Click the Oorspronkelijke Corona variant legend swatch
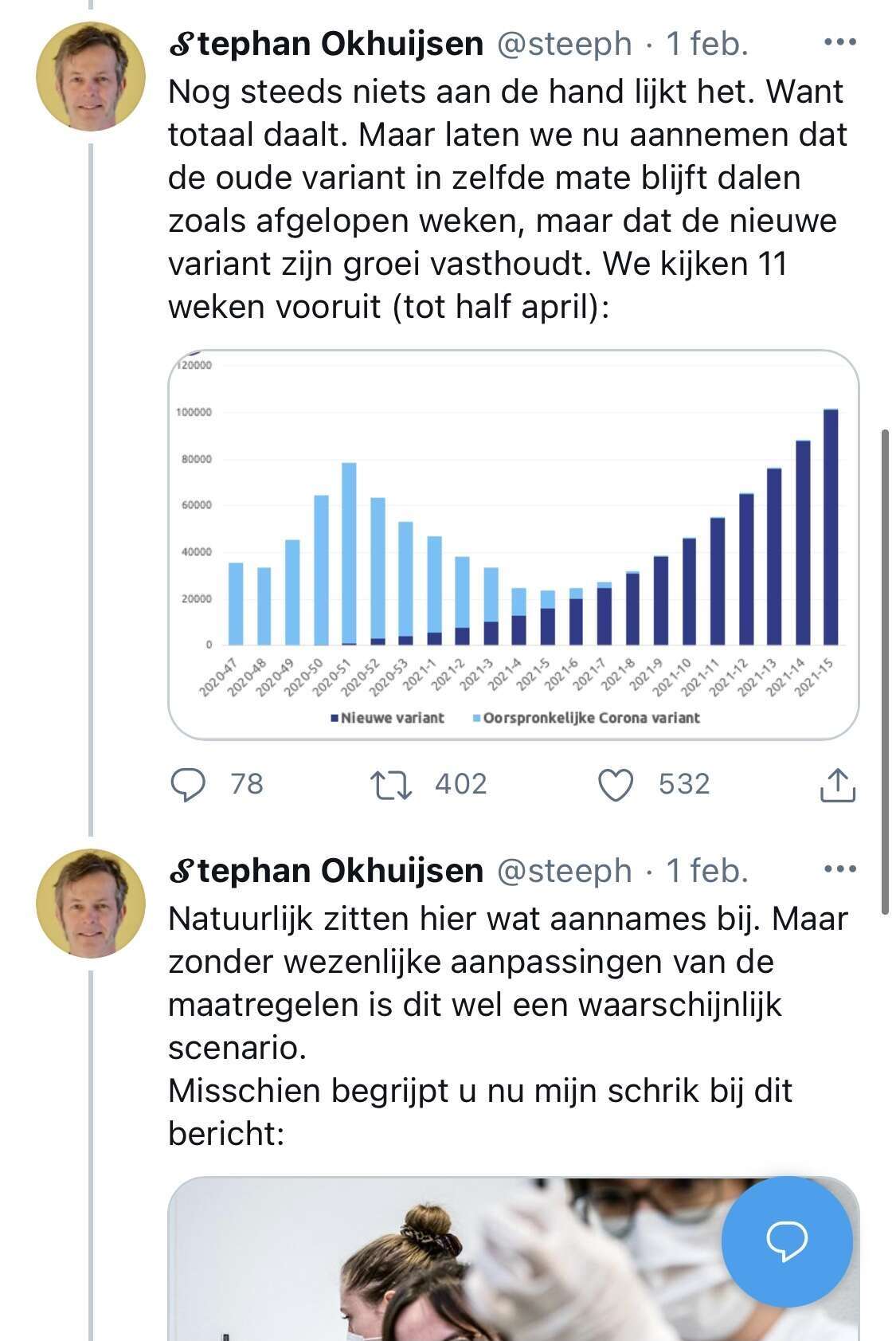 tap(477, 718)
